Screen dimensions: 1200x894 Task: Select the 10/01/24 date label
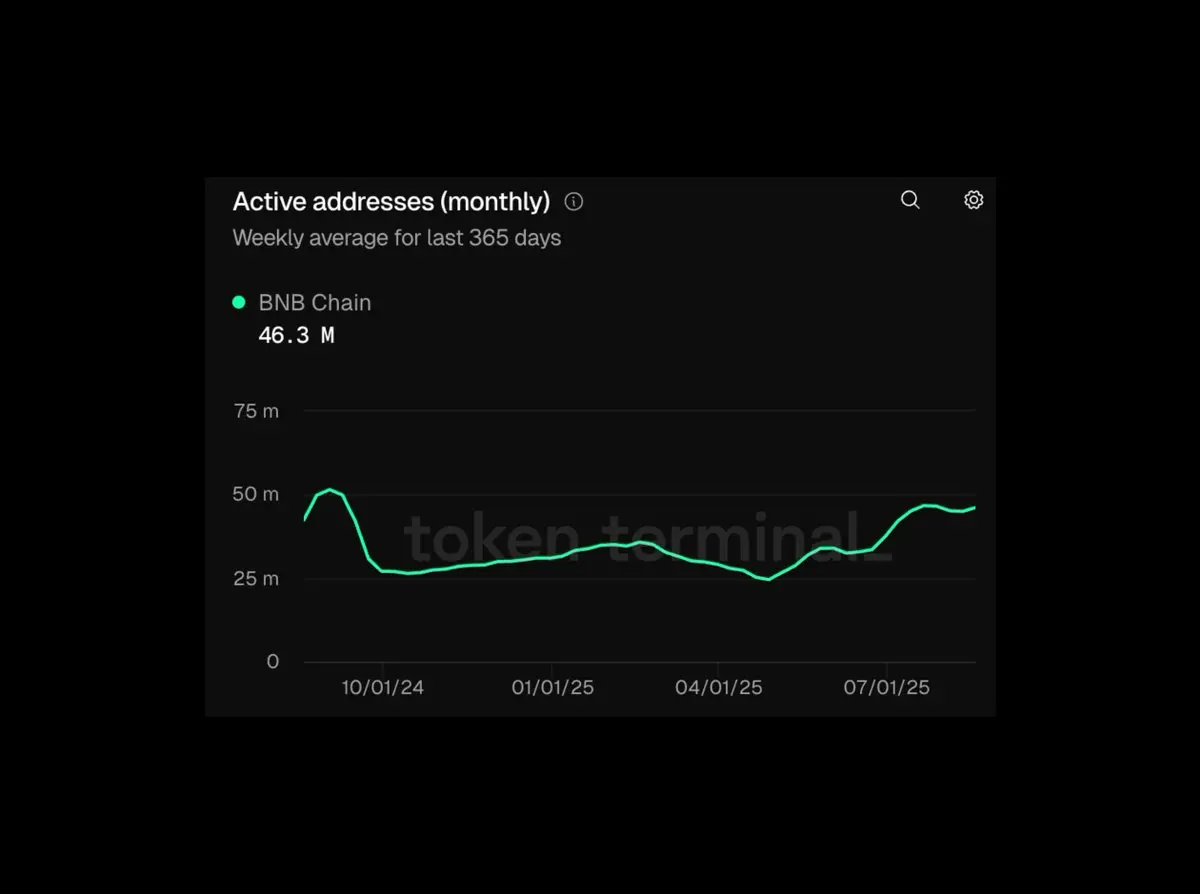pos(383,688)
